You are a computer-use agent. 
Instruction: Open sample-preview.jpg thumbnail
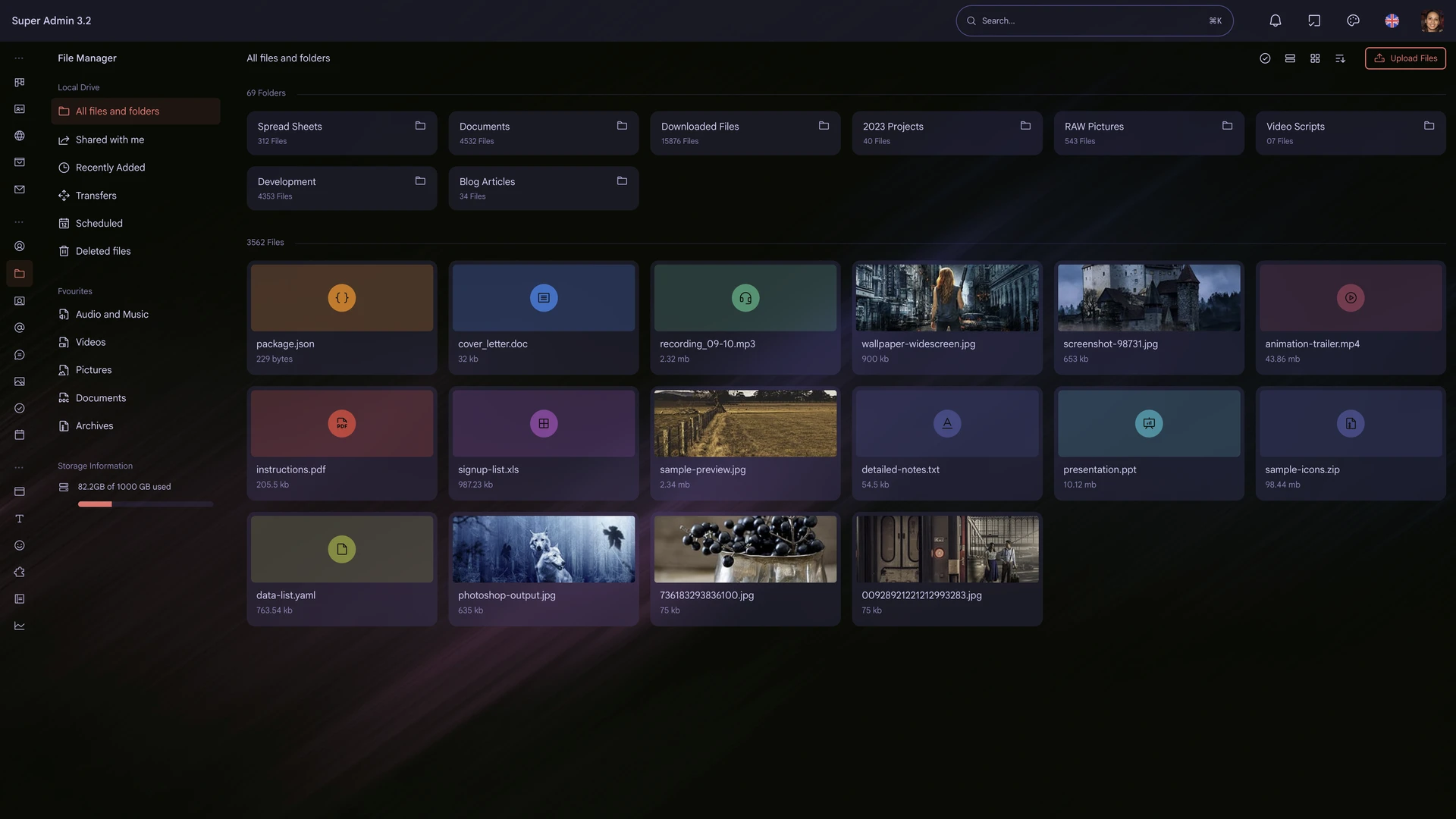(745, 424)
